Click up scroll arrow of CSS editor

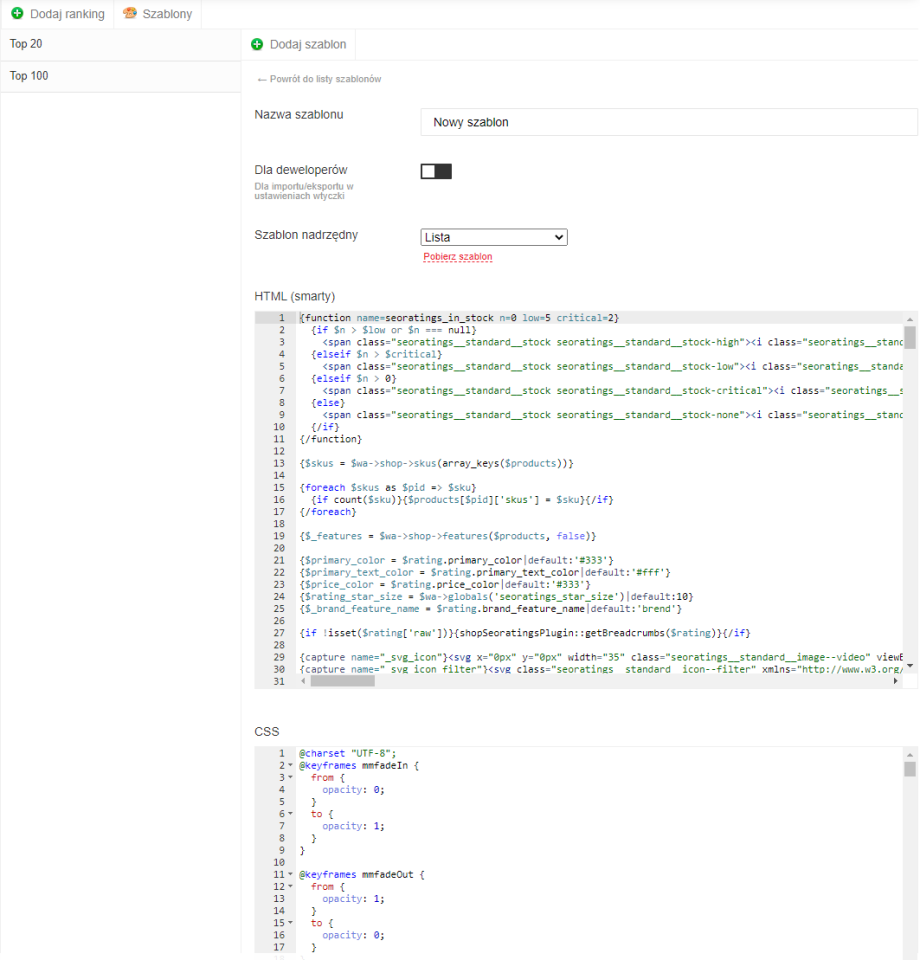coord(910,753)
